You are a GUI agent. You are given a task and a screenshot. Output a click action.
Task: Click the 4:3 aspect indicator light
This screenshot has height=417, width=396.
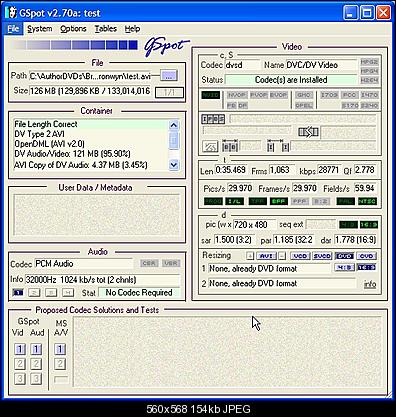(348, 225)
